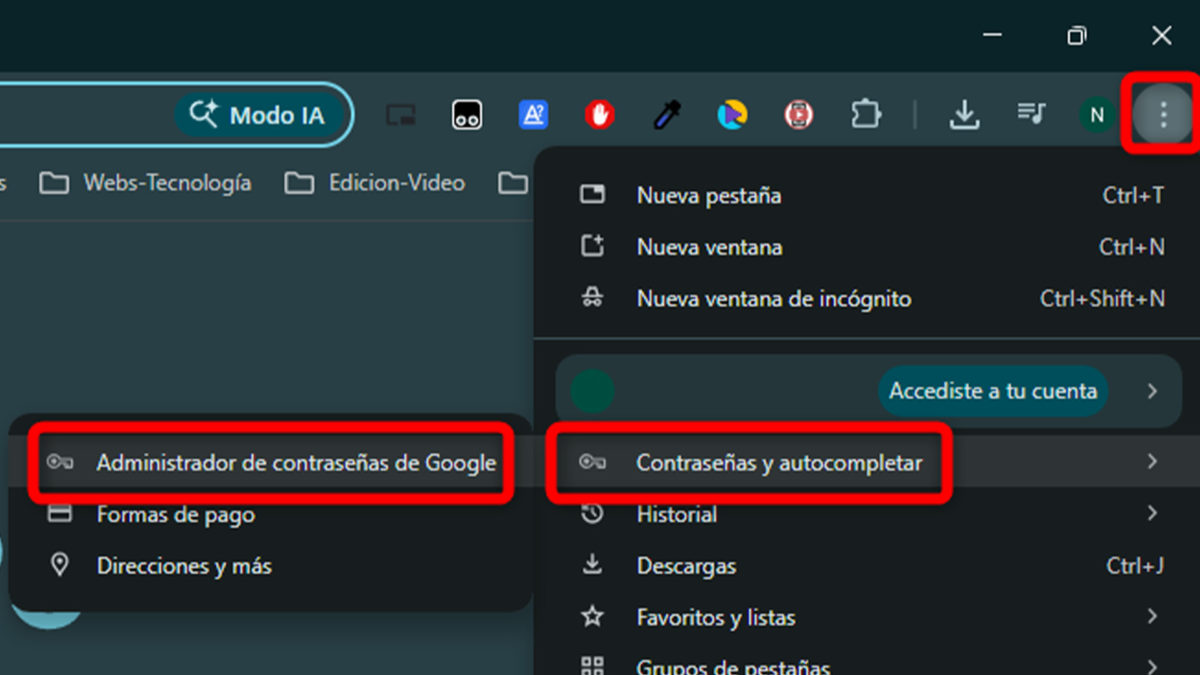Open Grupos de pestañas entry
Image resolution: width=1200 pixels, height=675 pixels.
[867, 666]
